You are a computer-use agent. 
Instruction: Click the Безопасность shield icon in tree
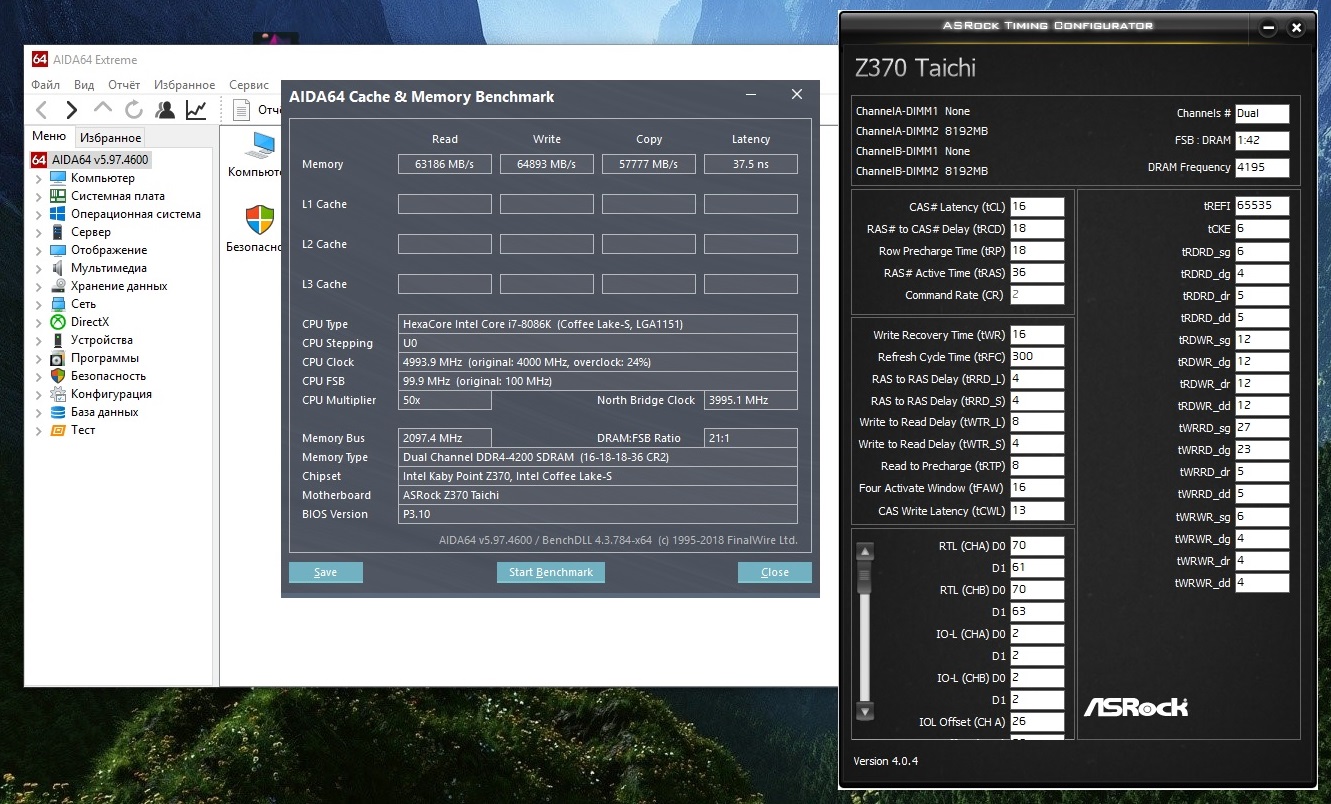tap(58, 376)
